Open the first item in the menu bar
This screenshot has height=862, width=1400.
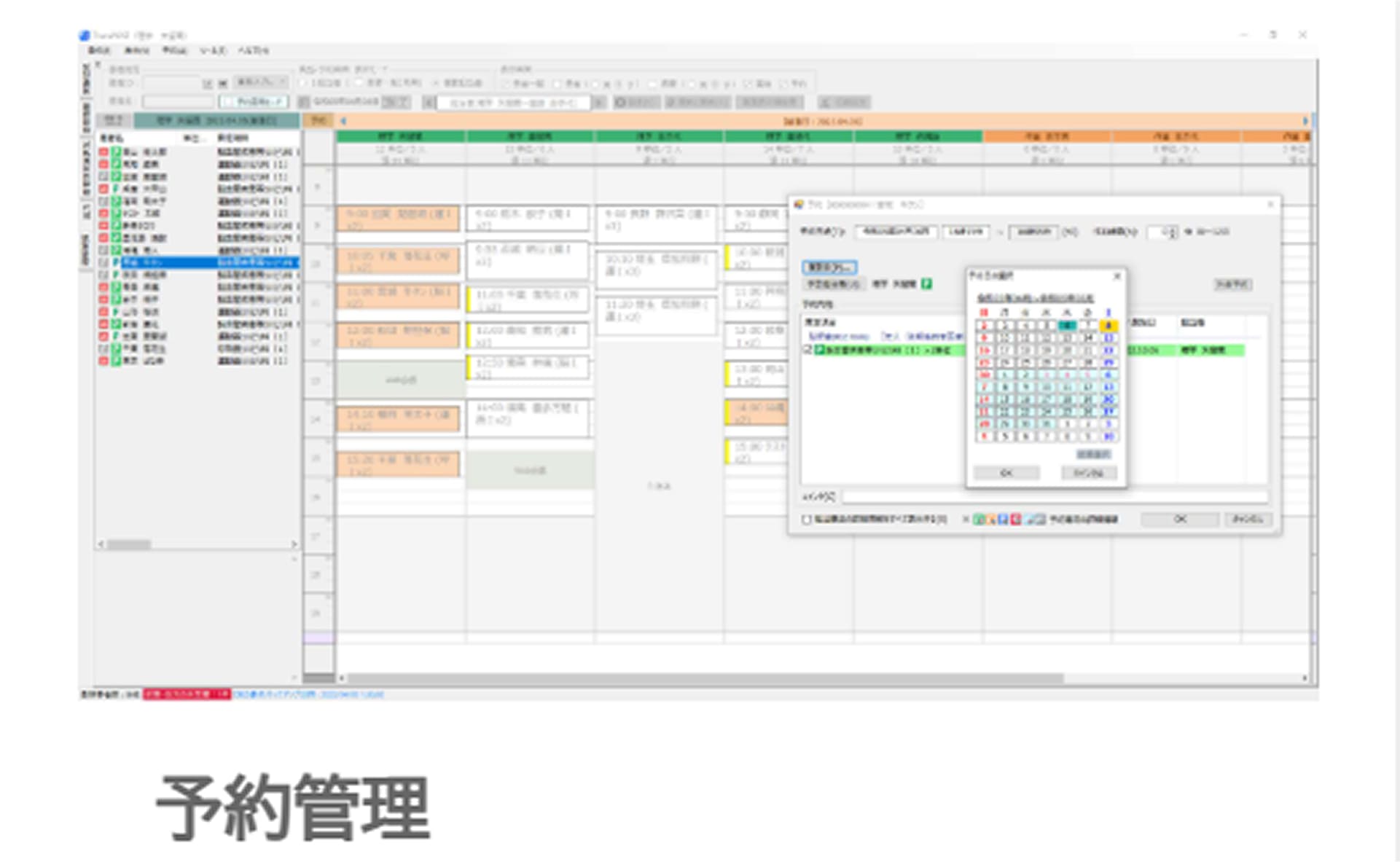point(98,50)
